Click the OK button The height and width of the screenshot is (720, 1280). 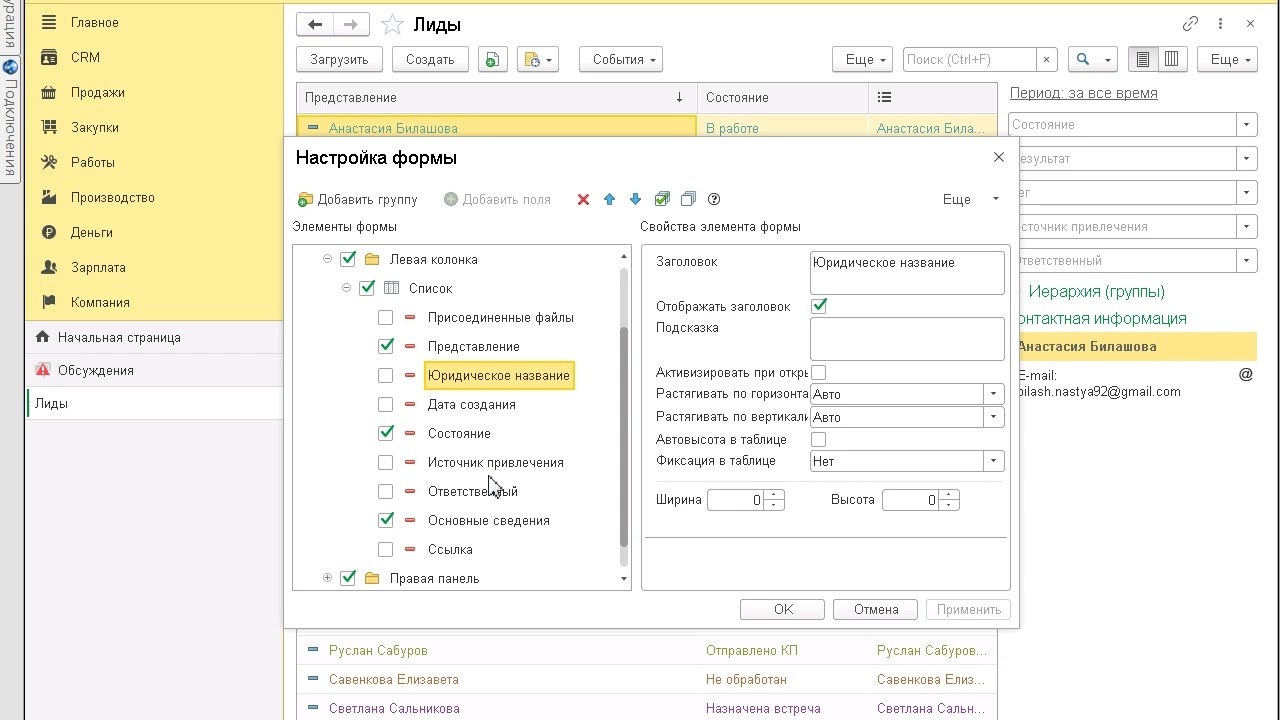[783, 610]
